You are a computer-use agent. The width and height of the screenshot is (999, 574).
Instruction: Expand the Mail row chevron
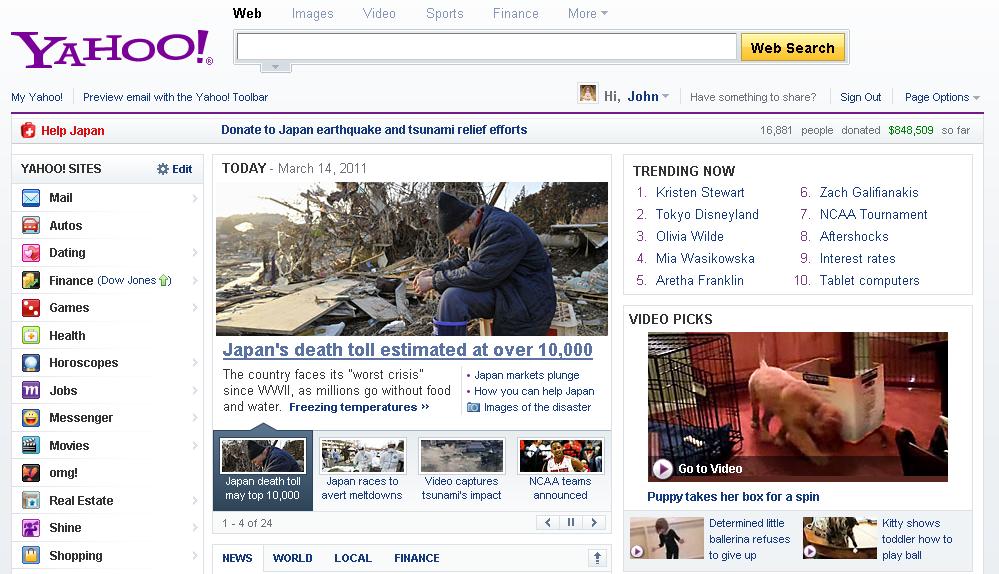tap(195, 198)
